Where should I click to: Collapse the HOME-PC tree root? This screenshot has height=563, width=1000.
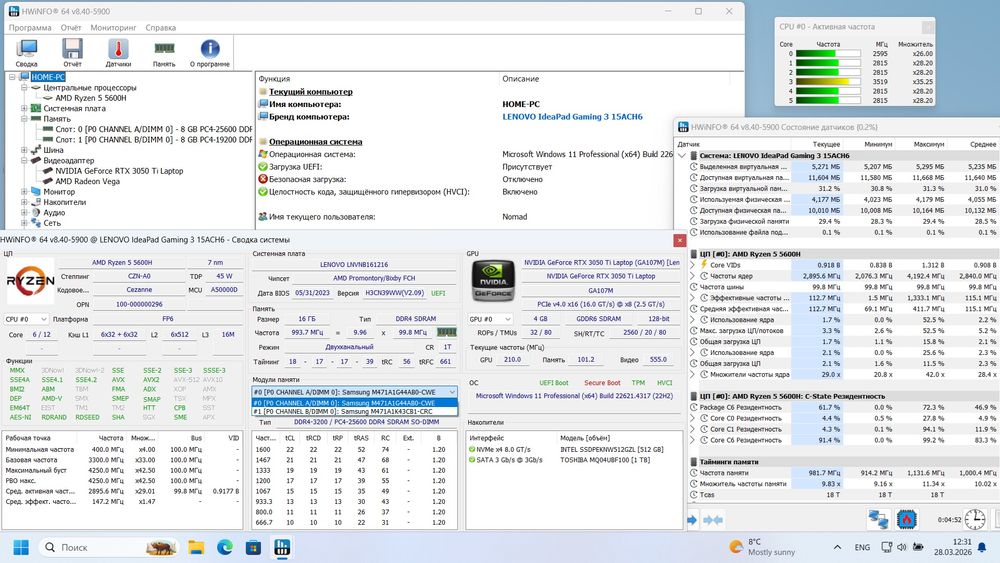pos(12,77)
